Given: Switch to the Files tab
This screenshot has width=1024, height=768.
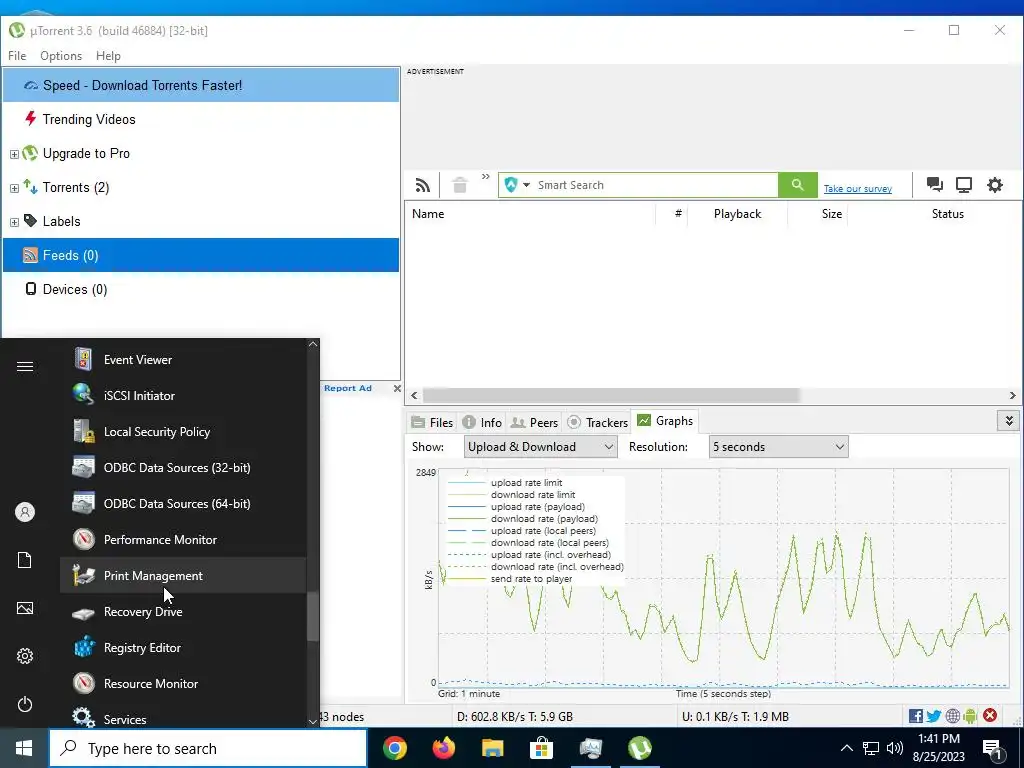Looking at the screenshot, I should (432, 423).
